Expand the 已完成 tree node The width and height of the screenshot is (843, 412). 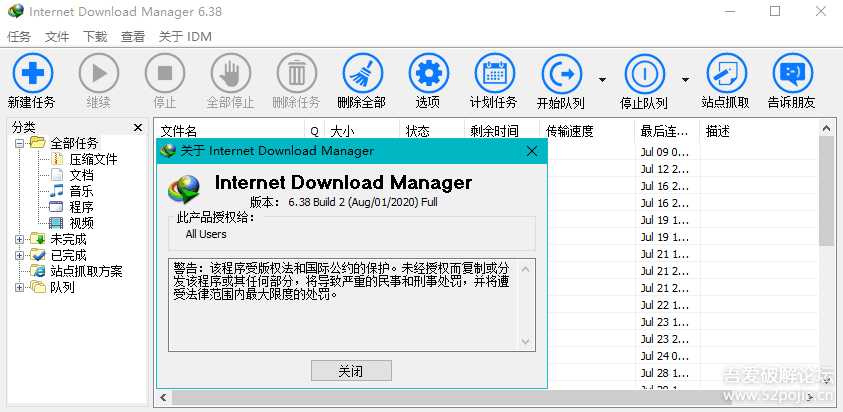pos(20,255)
